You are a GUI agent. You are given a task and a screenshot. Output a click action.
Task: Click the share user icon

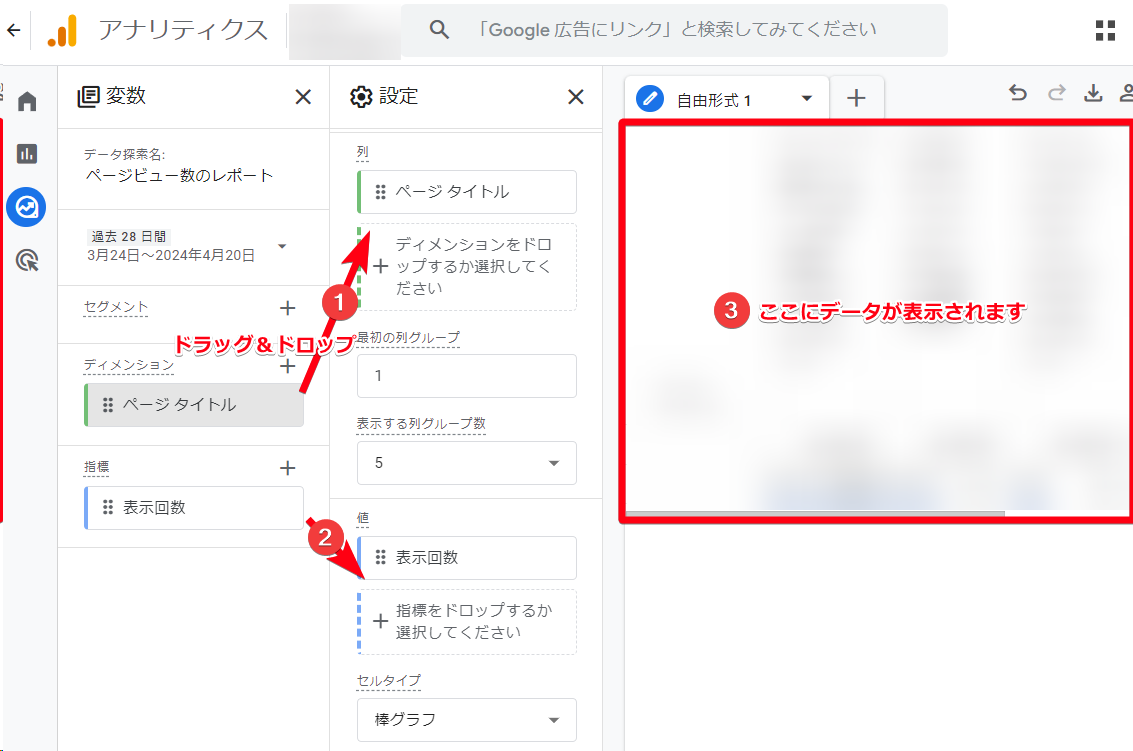[1126, 93]
